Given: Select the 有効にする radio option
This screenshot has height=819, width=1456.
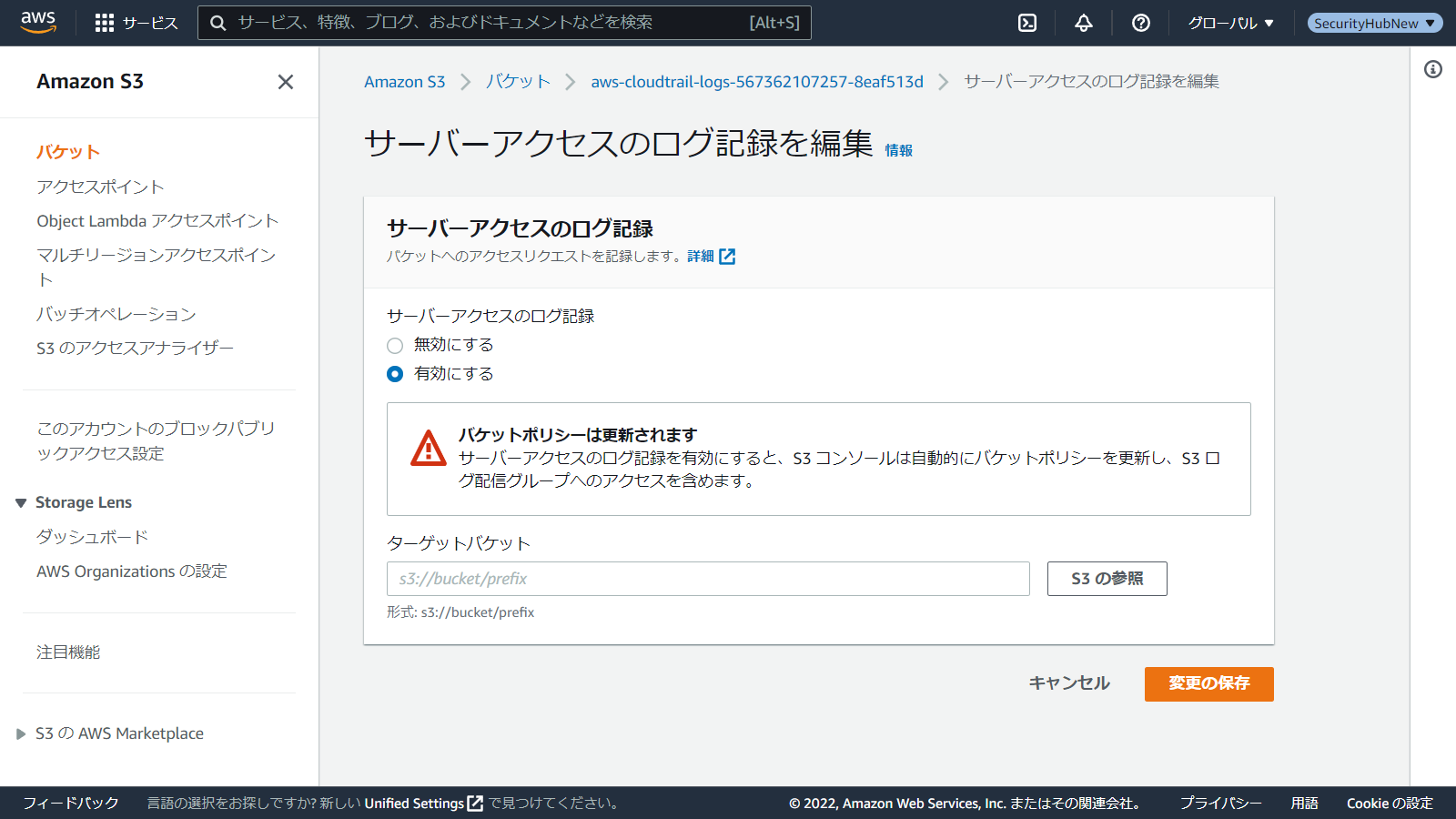Looking at the screenshot, I should pyautogui.click(x=395, y=374).
